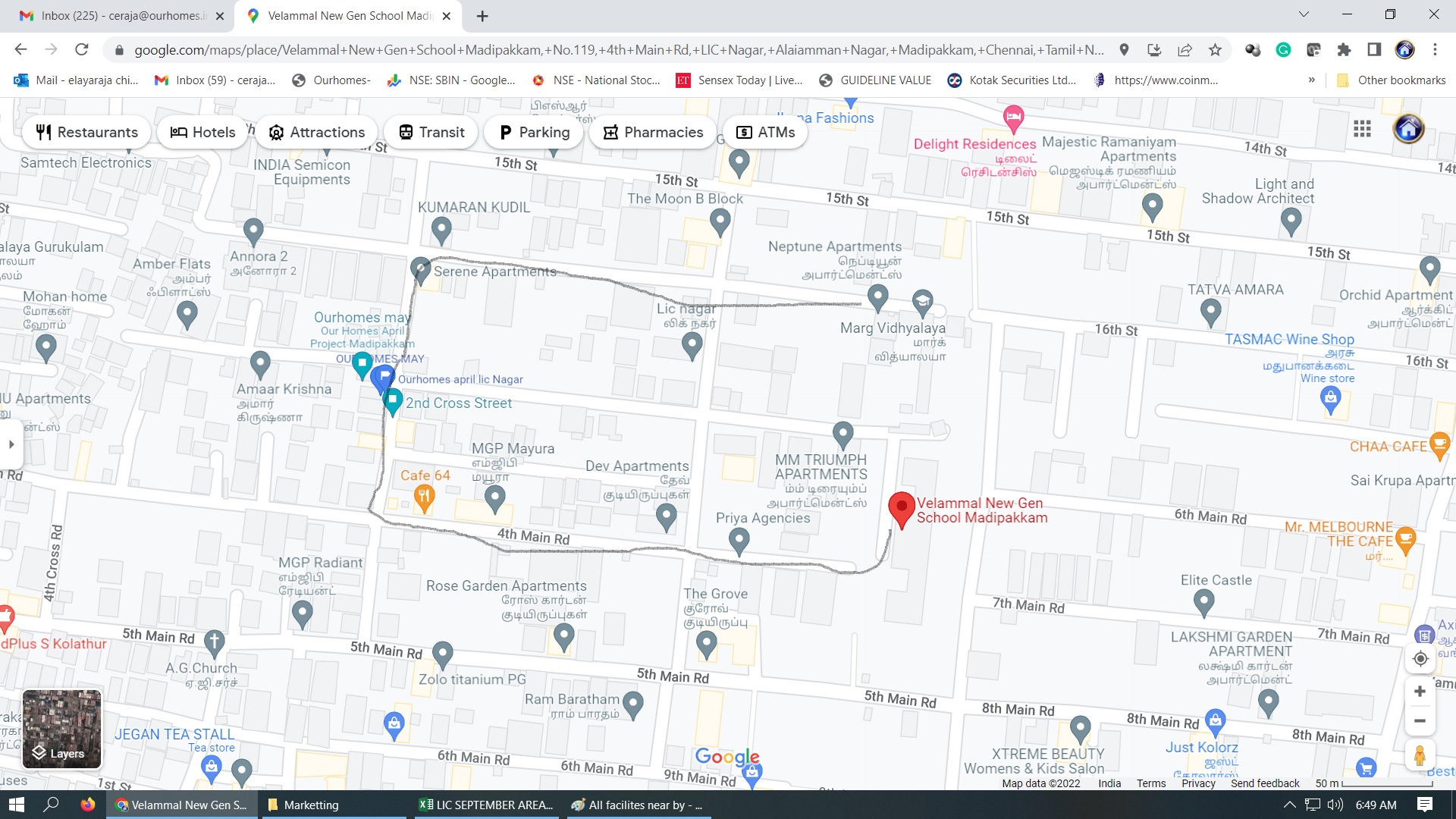Image resolution: width=1456 pixels, height=819 pixels.
Task: Go back to the previous page
Action: click(21, 50)
